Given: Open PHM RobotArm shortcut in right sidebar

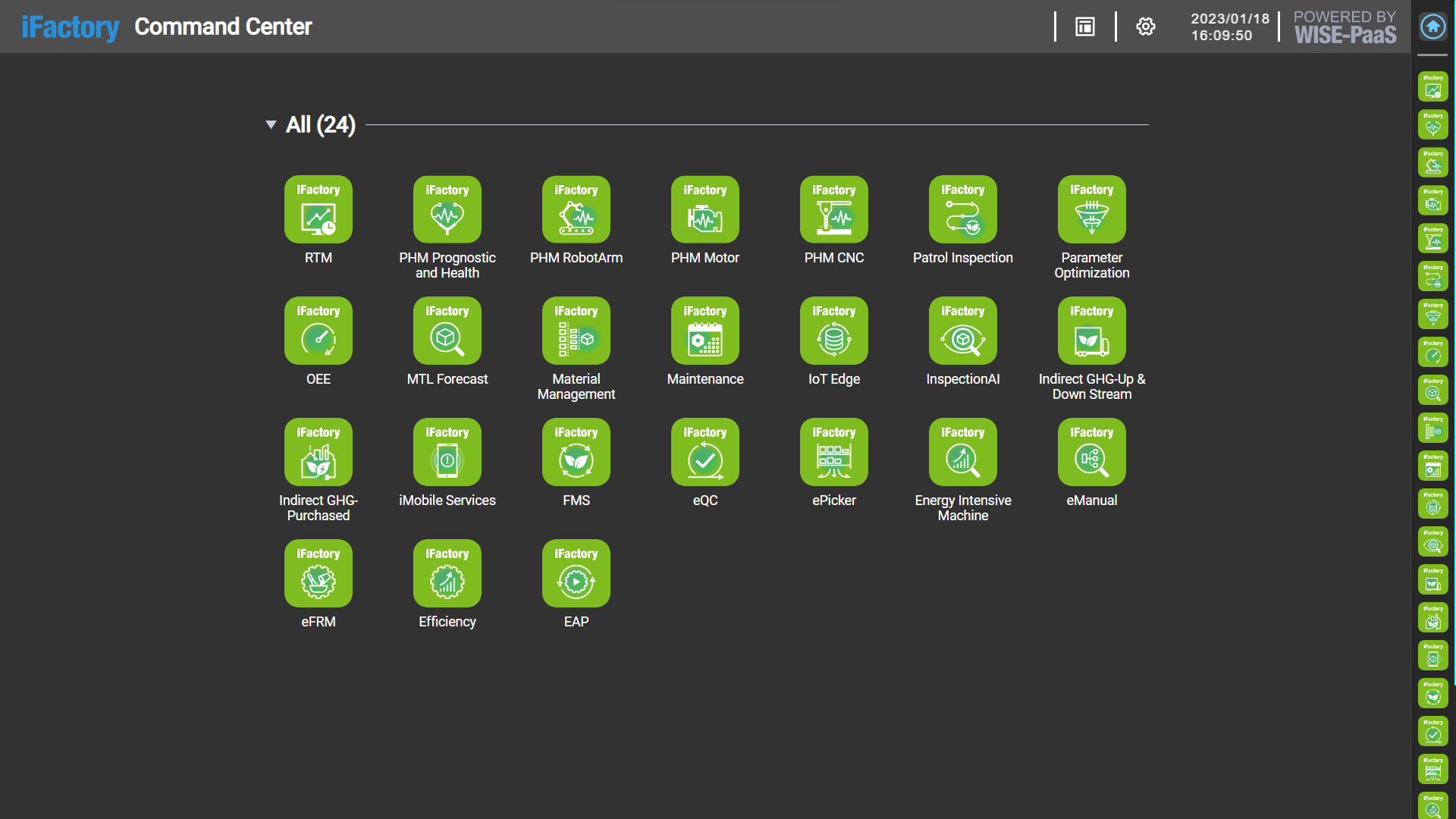Looking at the screenshot, I should coord(1433,162).
